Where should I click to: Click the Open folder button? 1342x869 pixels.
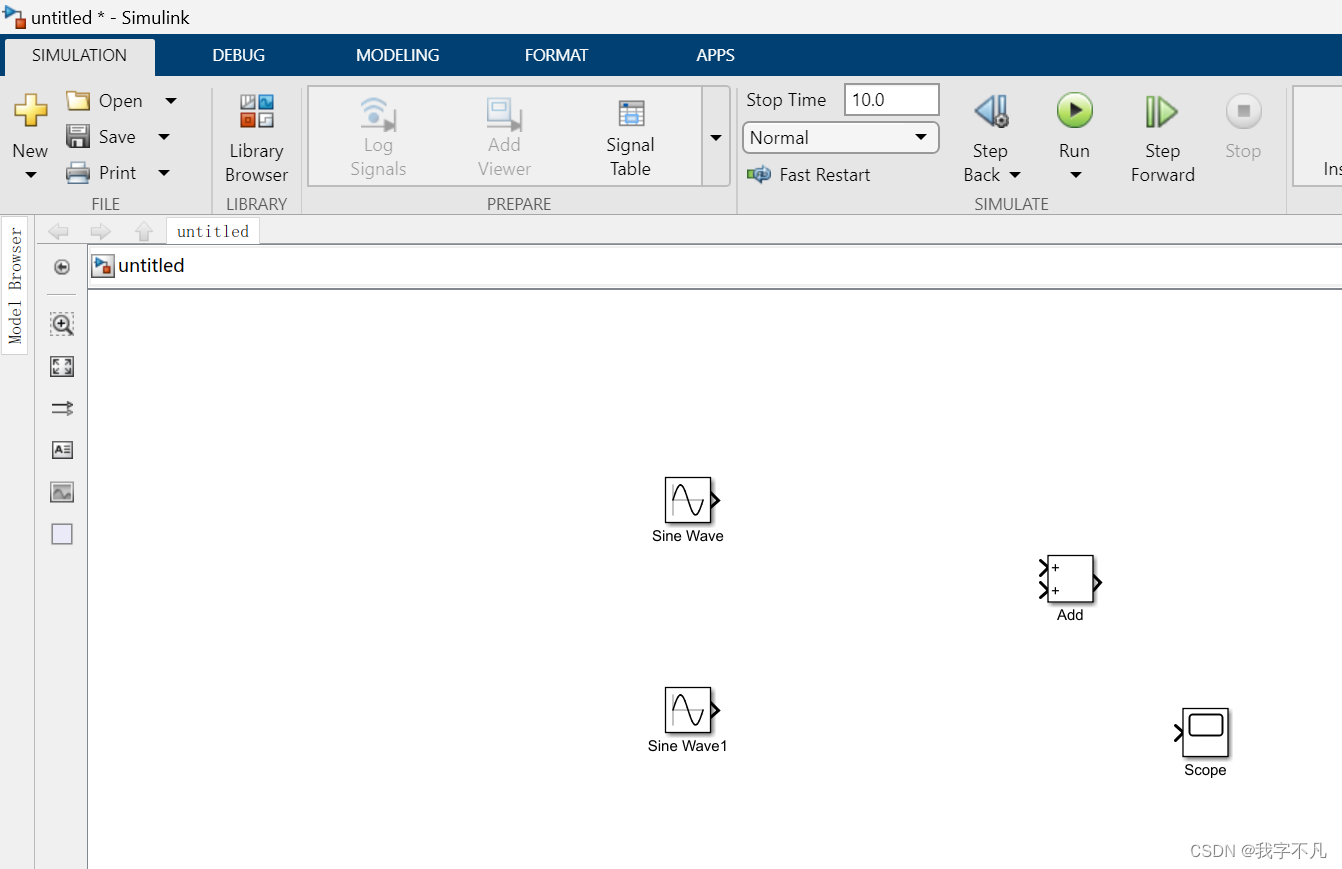[104, 101]
